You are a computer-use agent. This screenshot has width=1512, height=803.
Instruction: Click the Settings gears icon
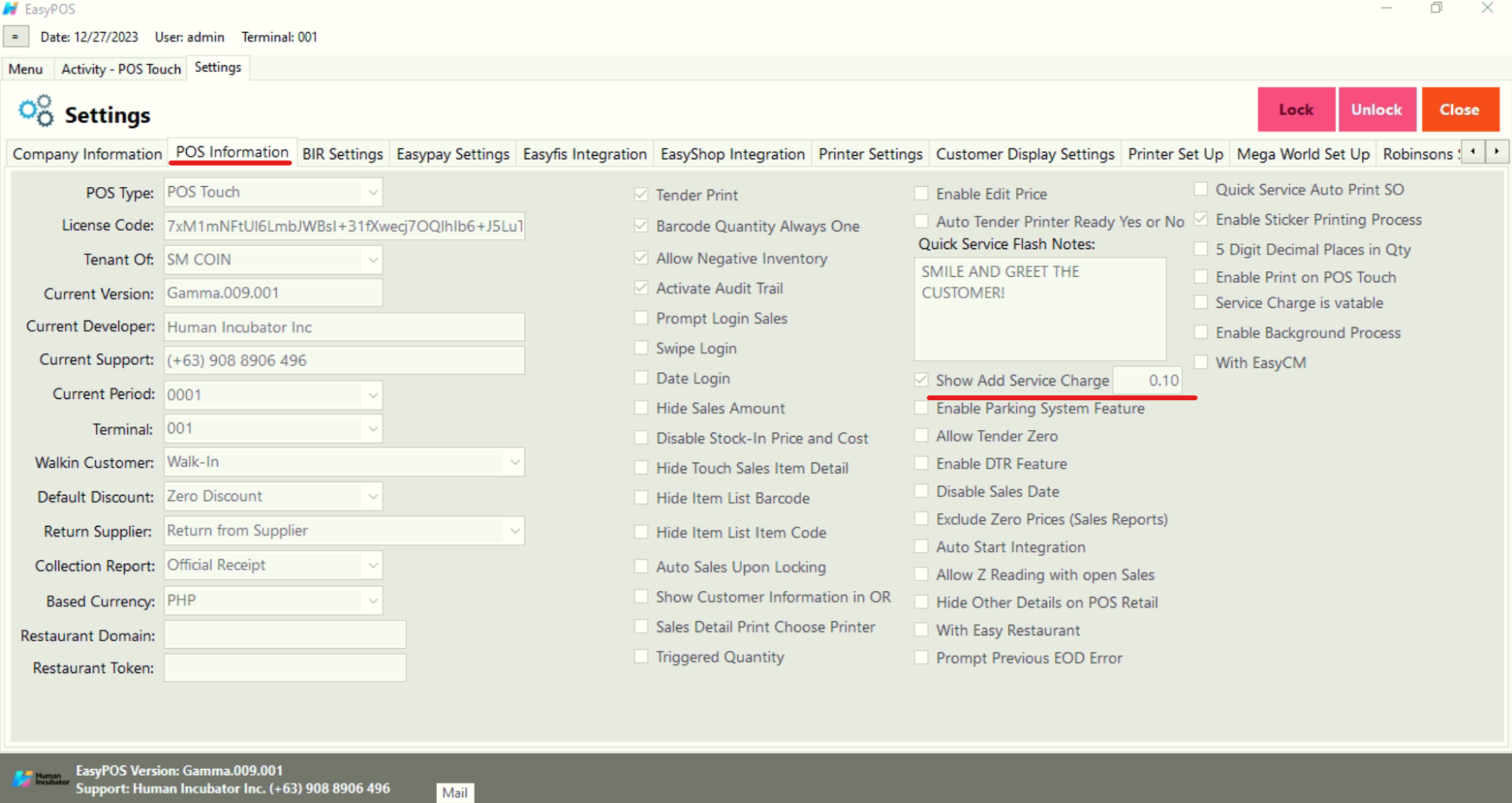[x=36, y=111]
